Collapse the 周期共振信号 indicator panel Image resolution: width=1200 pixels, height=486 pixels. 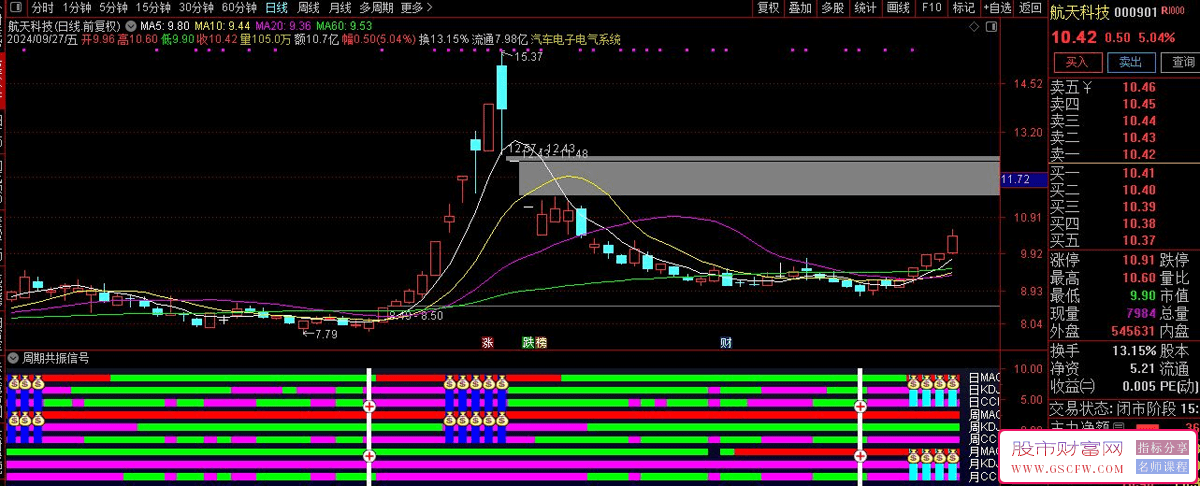(x=12, y=357)
